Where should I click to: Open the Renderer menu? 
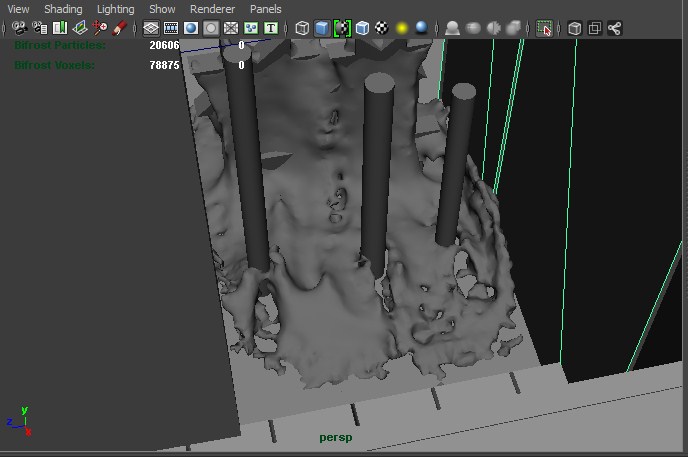click(x=212, y=9)
